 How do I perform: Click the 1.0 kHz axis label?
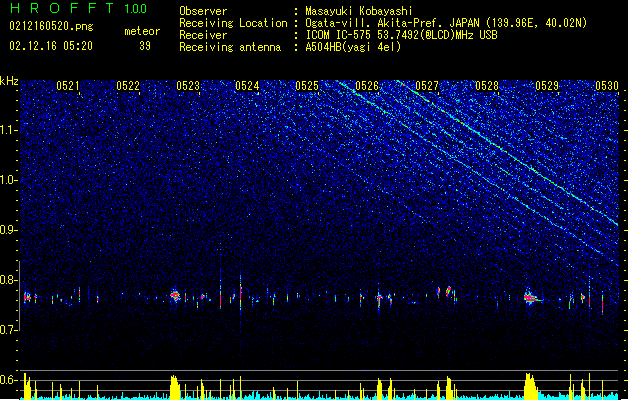coord(9,180)
